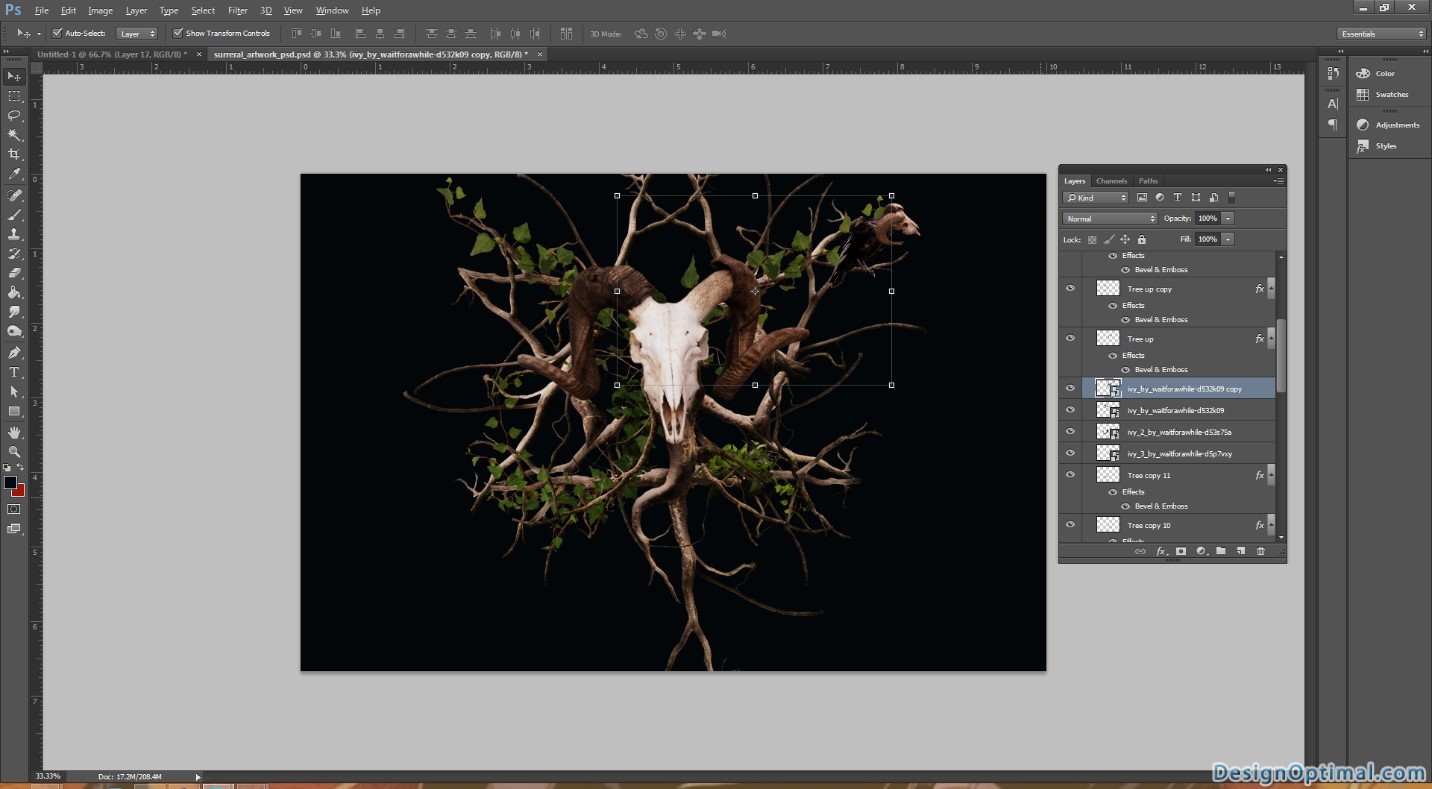Screen dimensions: 1432x789
Task: Open the Auto-Select Layer dropdown
Action: [x=137, y=33]
